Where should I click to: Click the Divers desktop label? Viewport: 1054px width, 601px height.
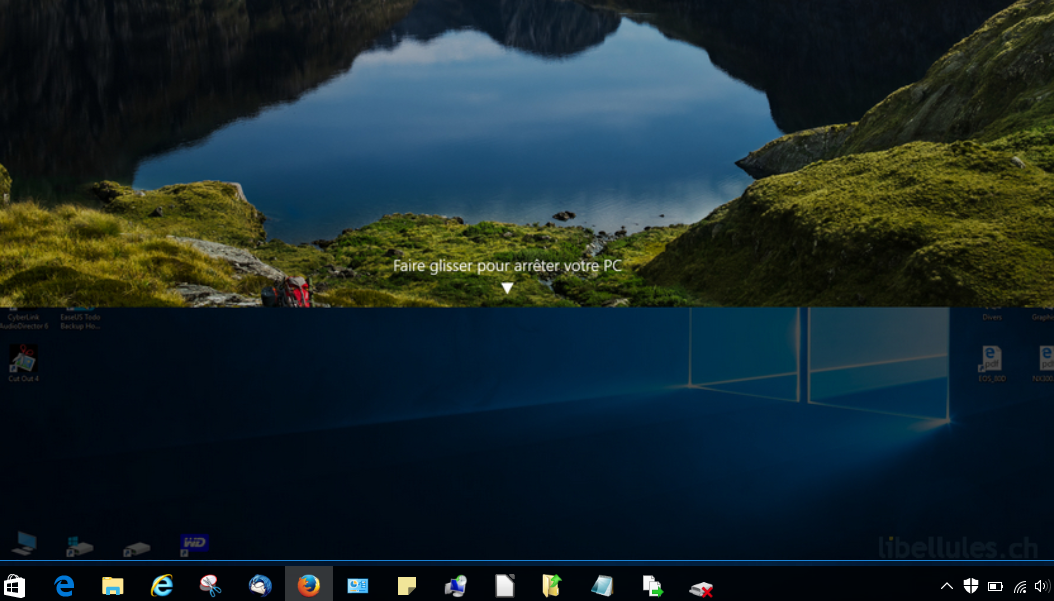coord(992,317)
